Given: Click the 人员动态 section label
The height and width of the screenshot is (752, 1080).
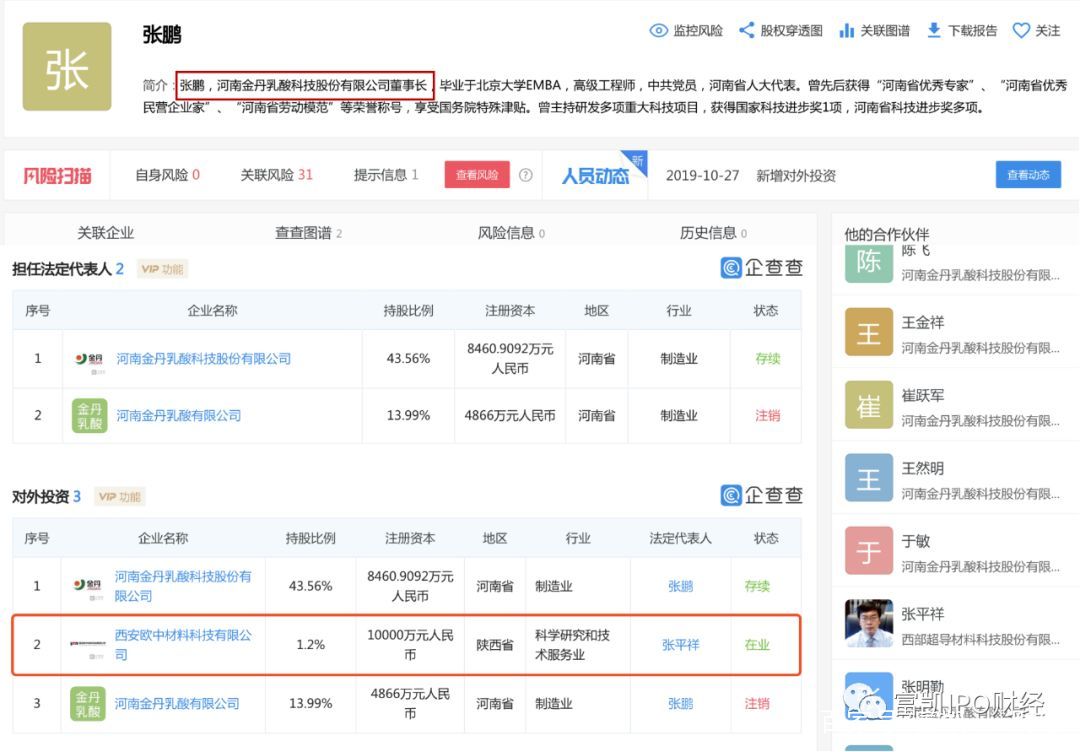Looking at the screenshot, I should point(595,176).
